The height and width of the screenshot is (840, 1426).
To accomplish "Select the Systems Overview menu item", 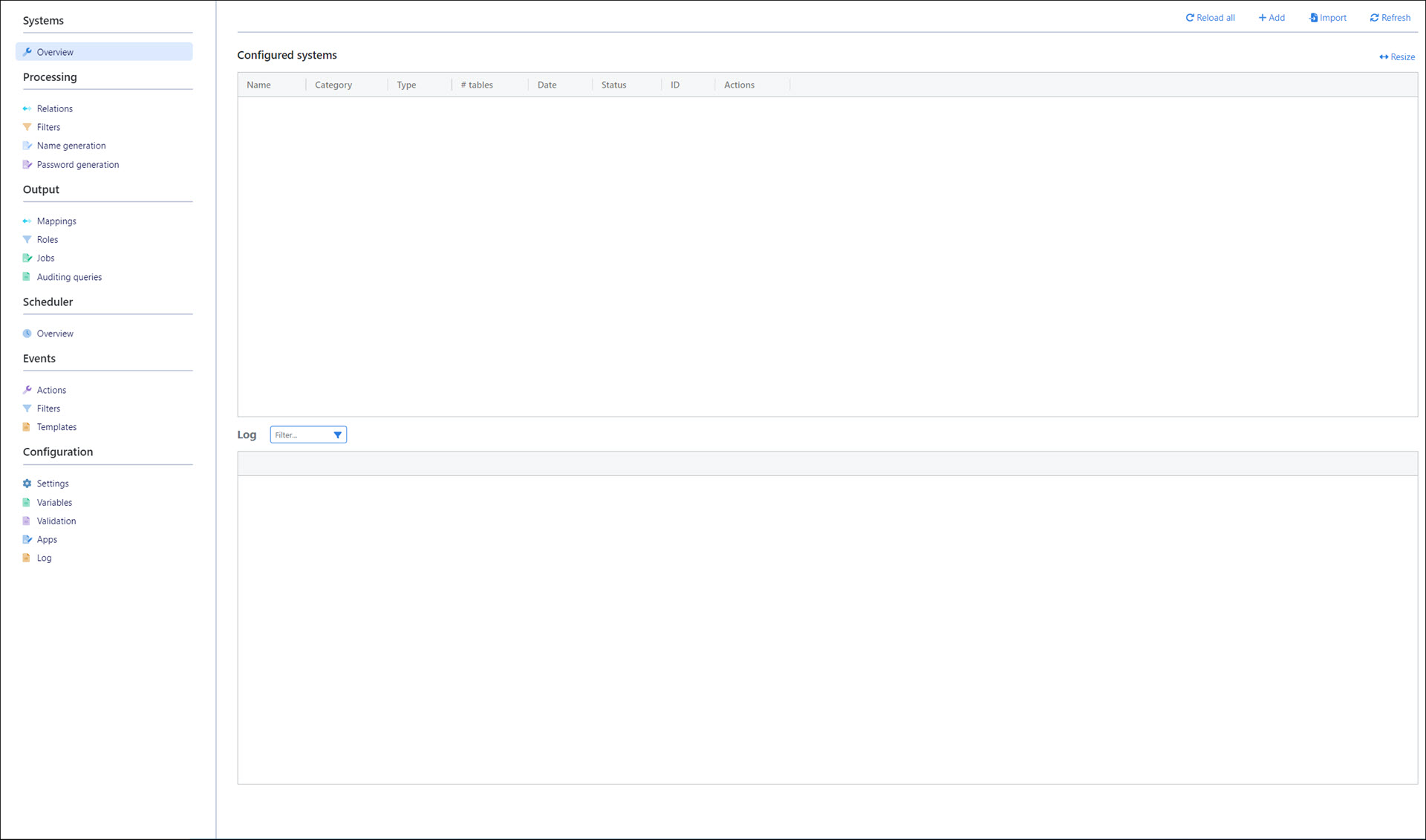I will tap(55, 52).
